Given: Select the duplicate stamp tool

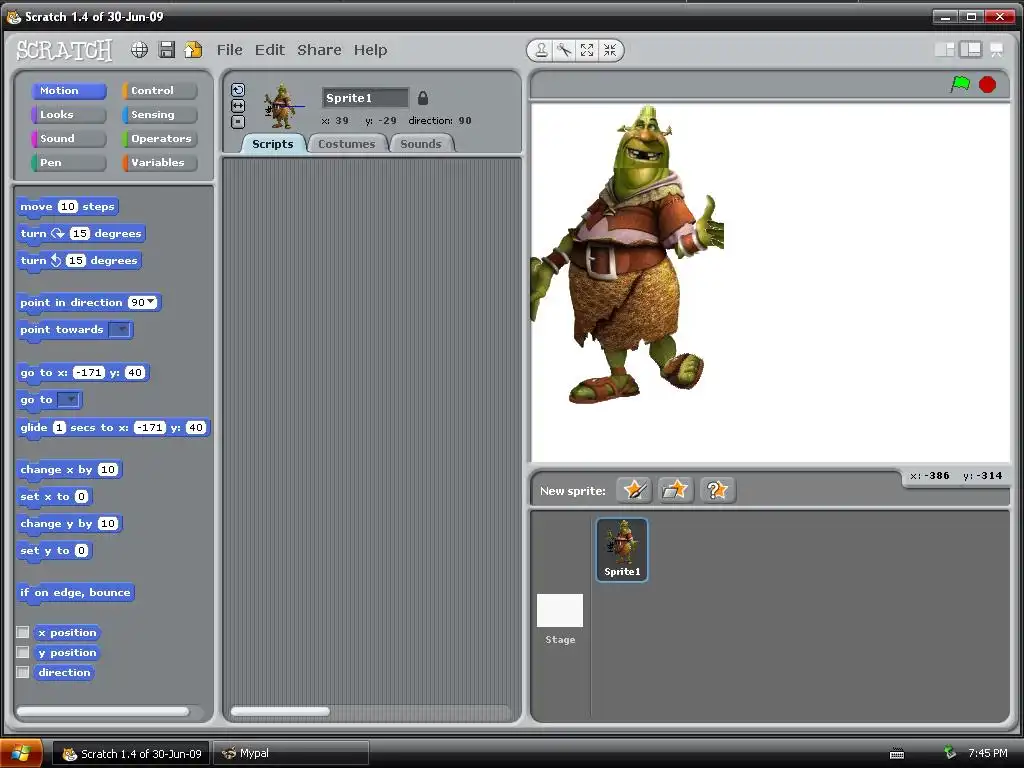Looking at the screenshot, I should (x=541, y=50).
